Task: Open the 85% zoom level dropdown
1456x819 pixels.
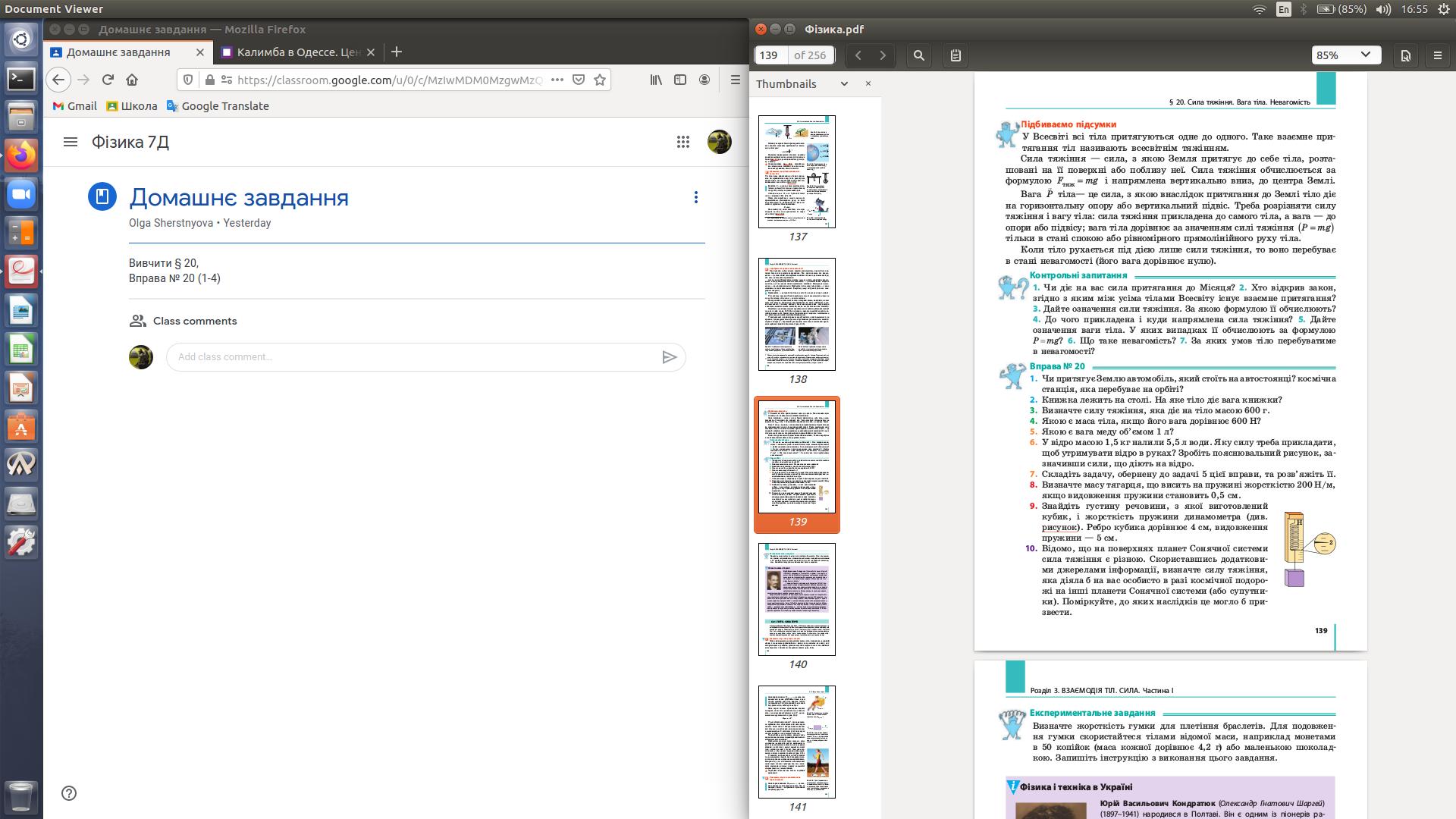Action: 1346,55
